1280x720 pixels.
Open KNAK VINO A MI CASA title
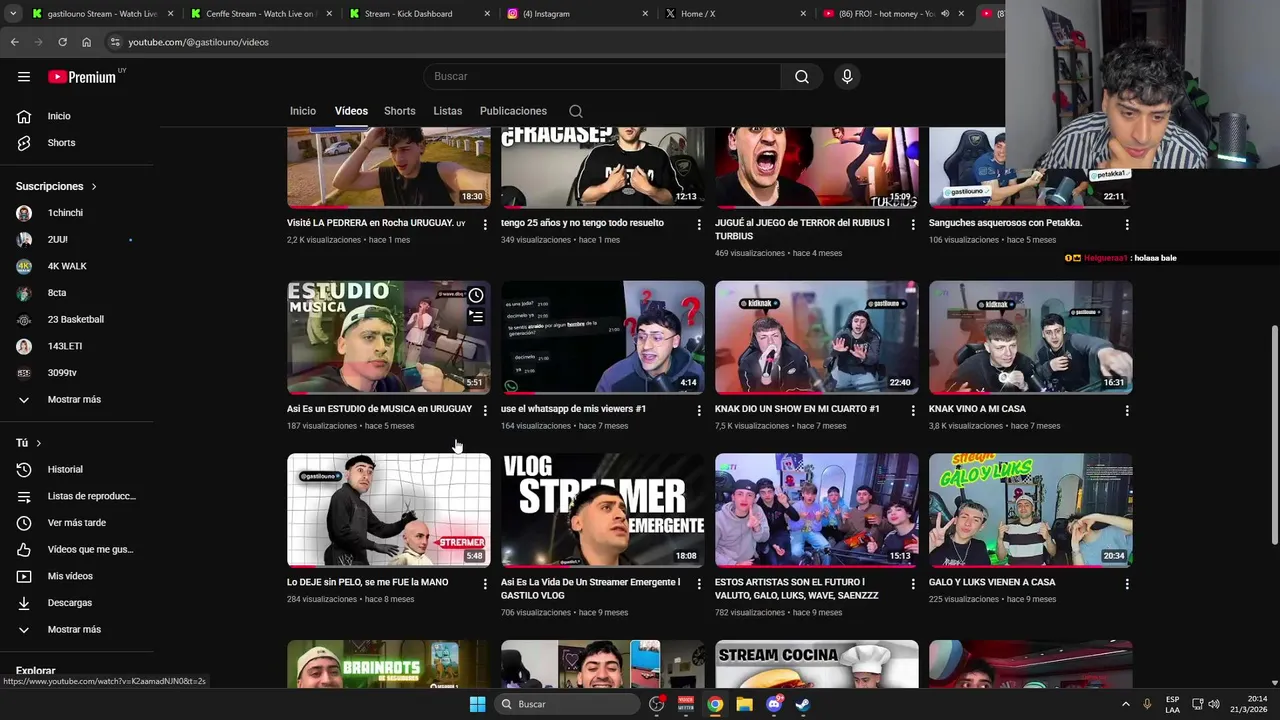(977, 409)
